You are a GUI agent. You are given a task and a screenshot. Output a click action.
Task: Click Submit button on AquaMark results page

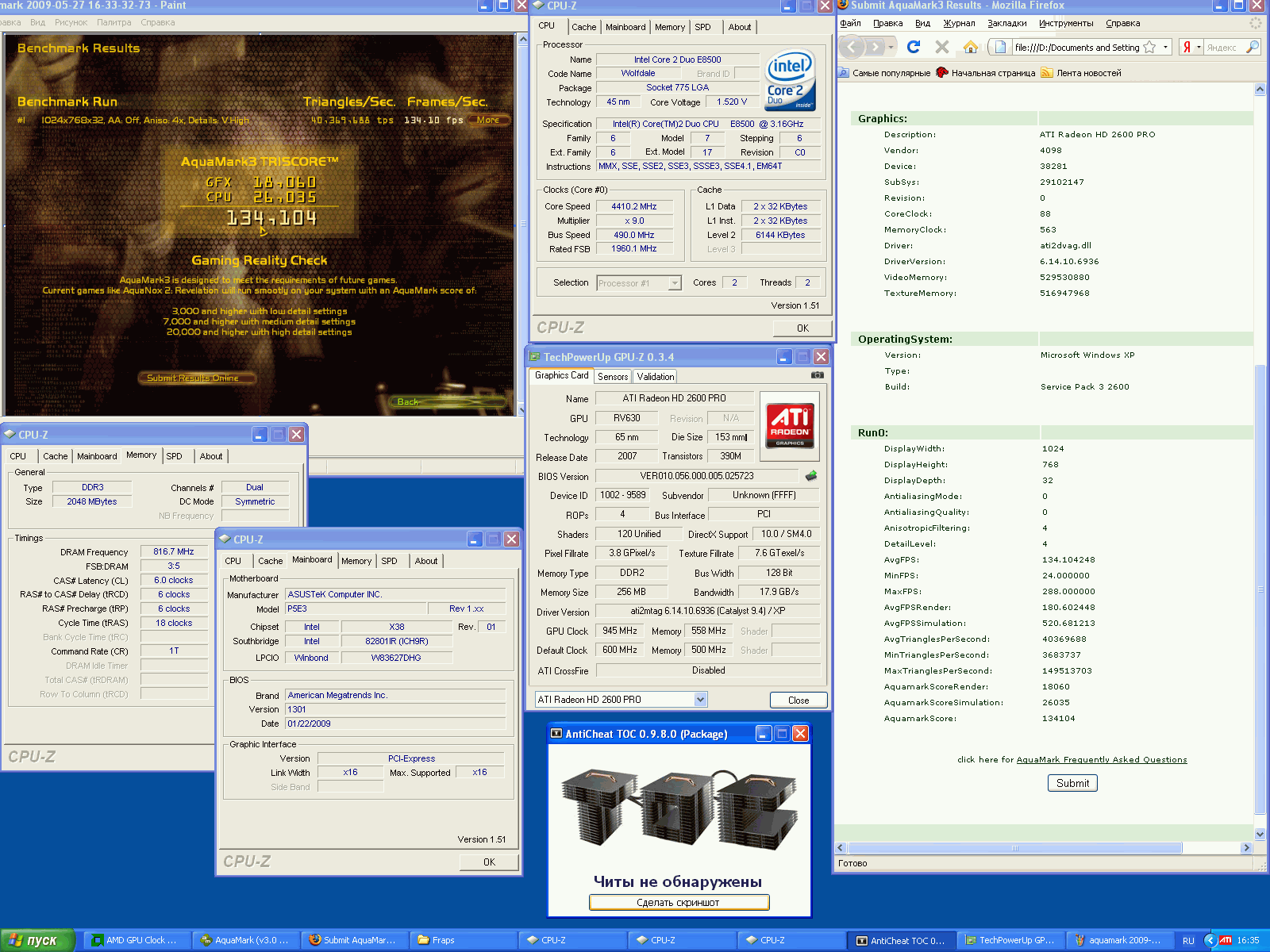coord(1072,783)
